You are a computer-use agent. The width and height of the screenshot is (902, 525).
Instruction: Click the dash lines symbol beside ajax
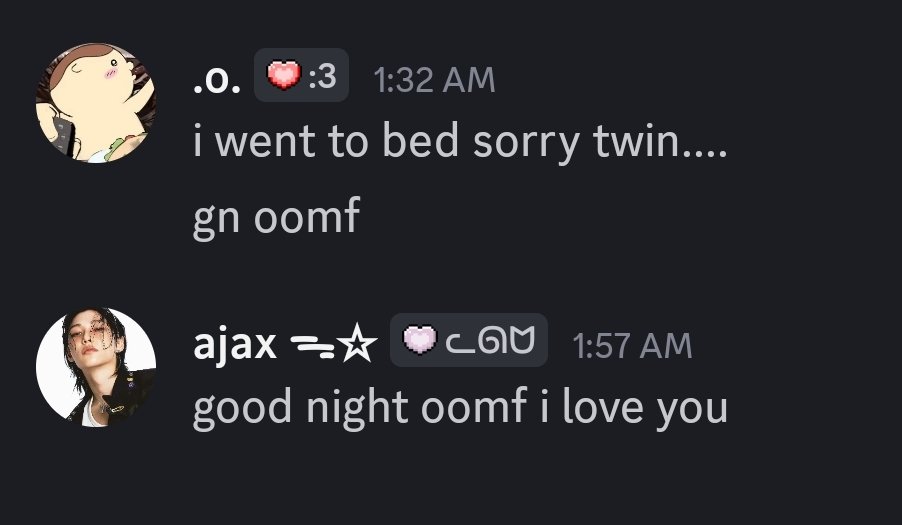312,346
